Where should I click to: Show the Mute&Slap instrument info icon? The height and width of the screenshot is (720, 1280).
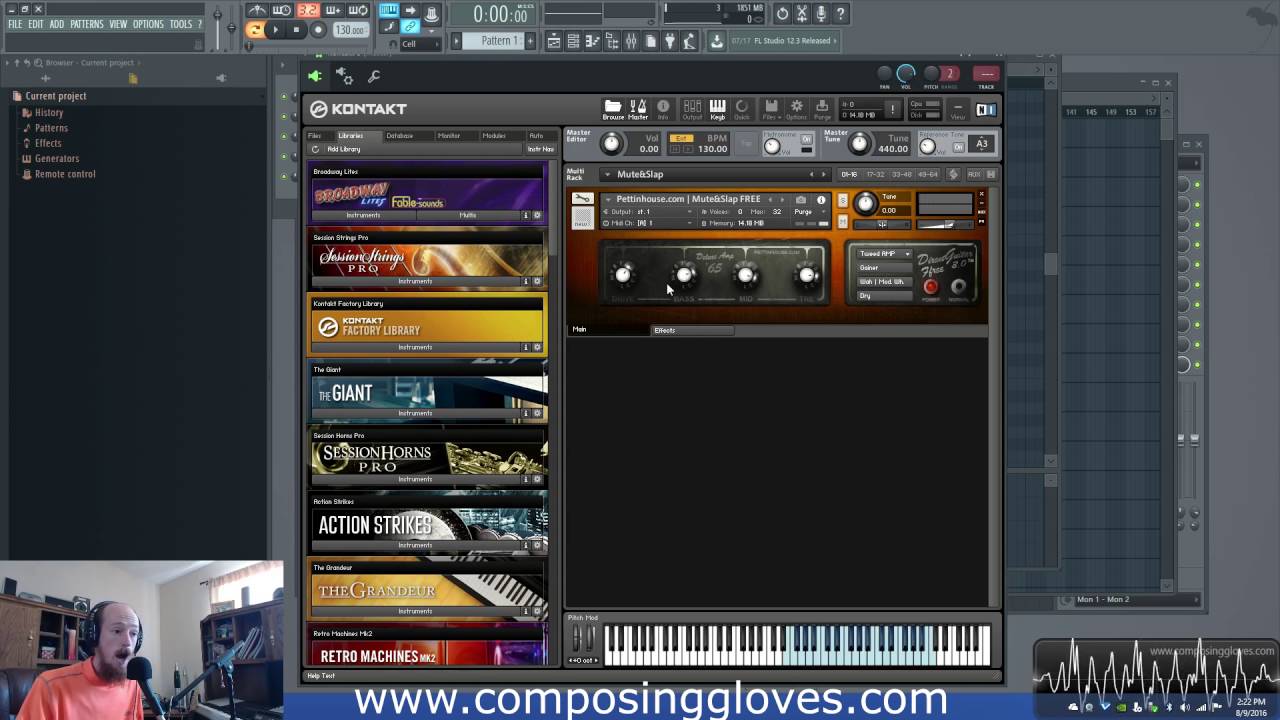coord(821,199)
